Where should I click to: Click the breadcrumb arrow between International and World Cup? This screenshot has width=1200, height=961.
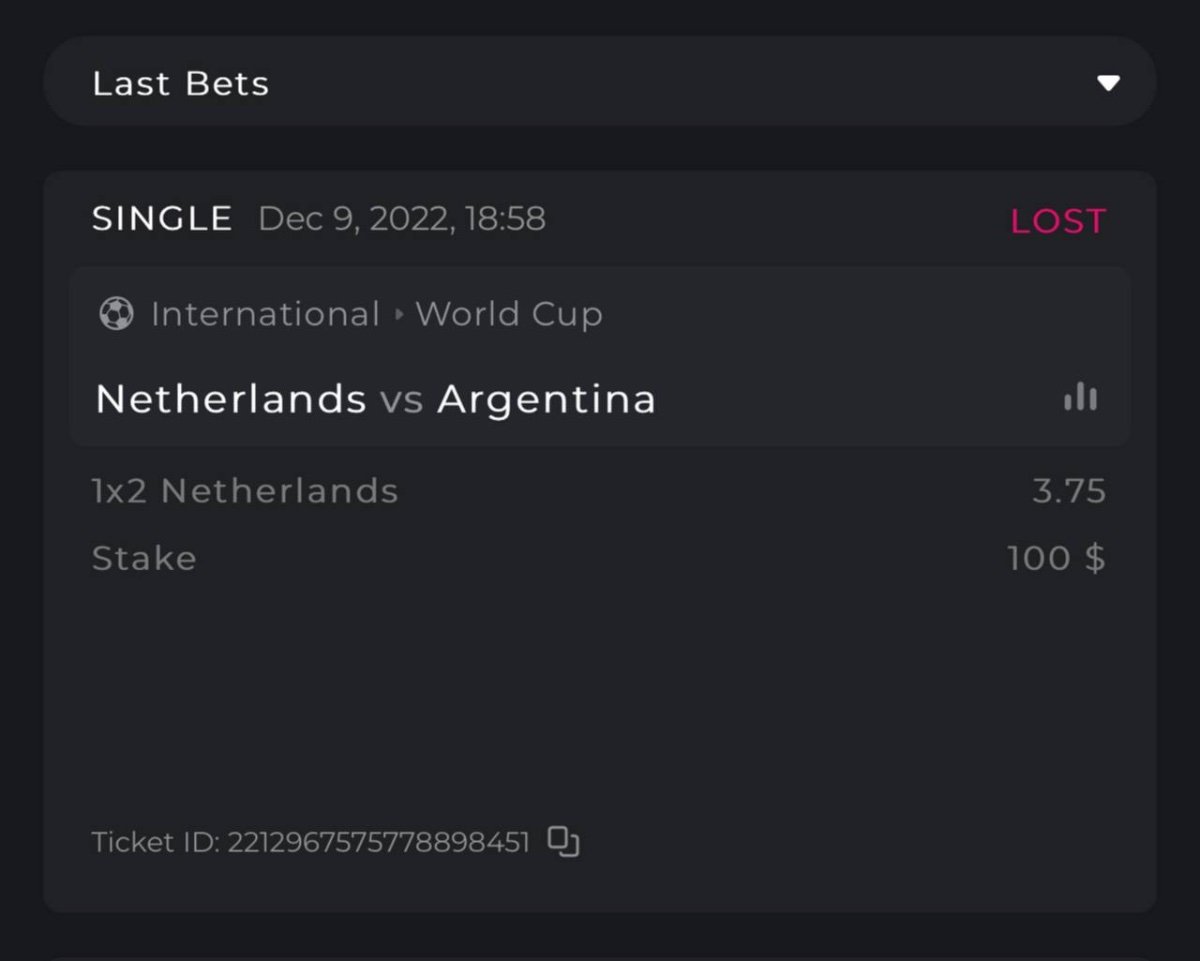pyautogui.click(x=399, y=315)
